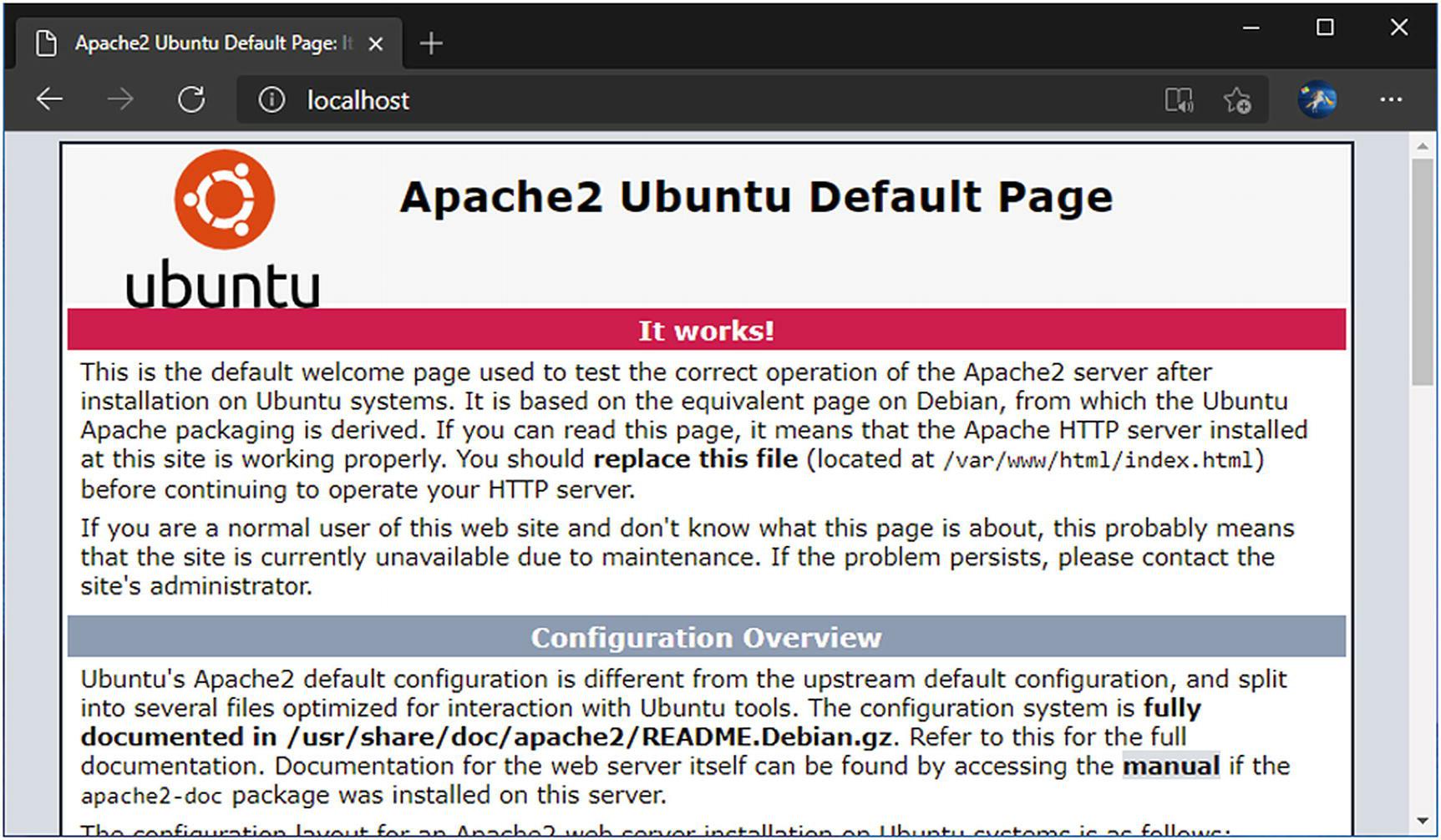Go back with the browser back arrow

49,100
